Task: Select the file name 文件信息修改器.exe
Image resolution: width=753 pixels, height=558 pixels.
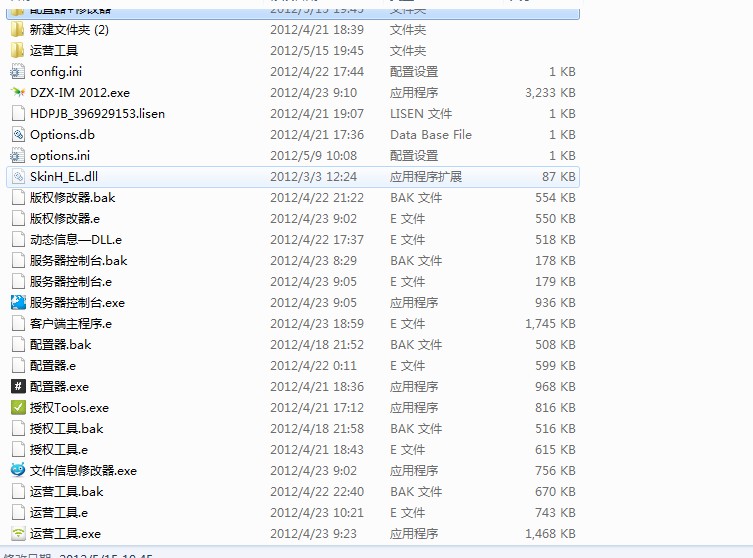Action: pyautogui.click(x=83, y=471)
